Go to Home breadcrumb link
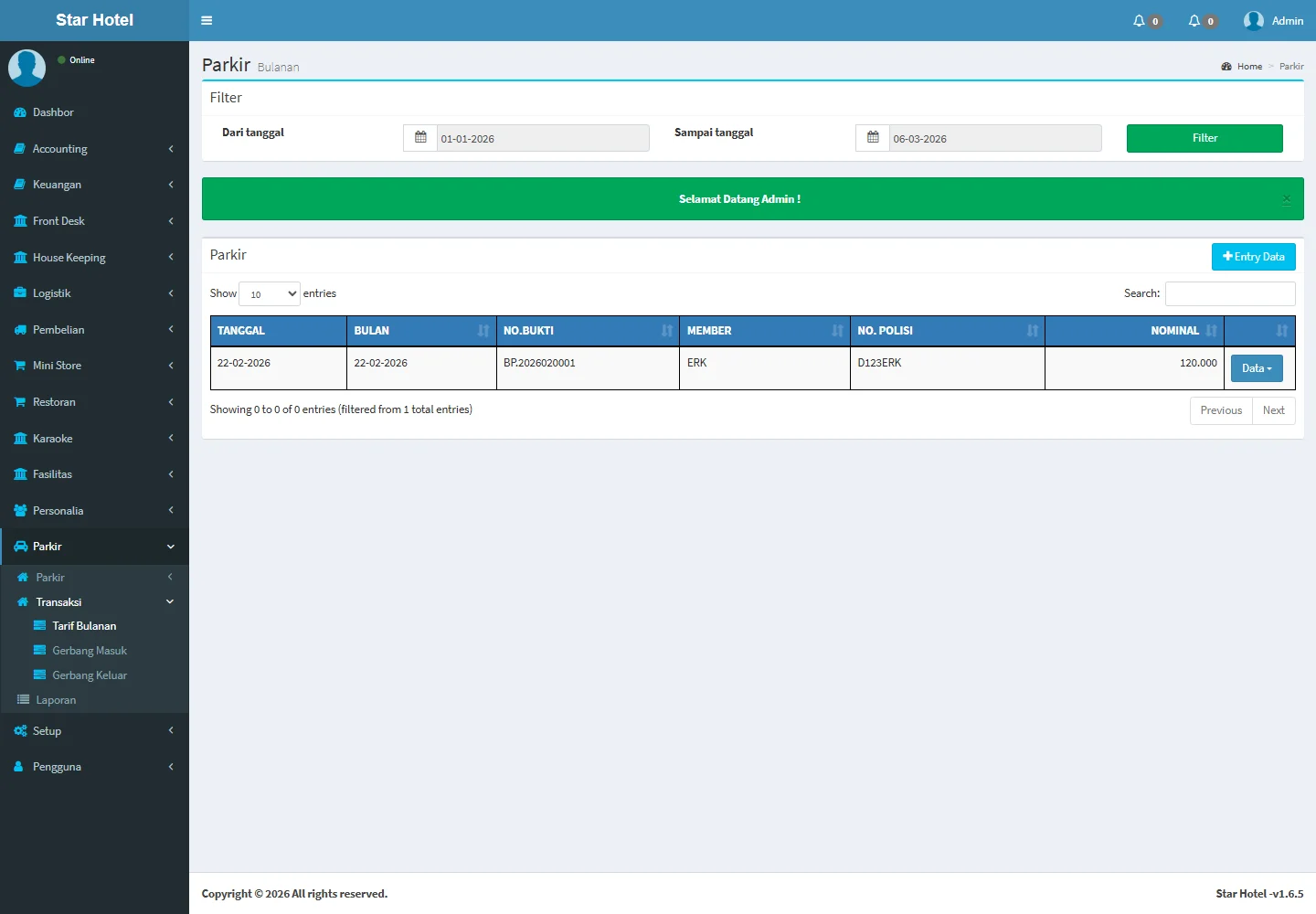The width and height of the screenshot is (1316, 914). 1248,67
